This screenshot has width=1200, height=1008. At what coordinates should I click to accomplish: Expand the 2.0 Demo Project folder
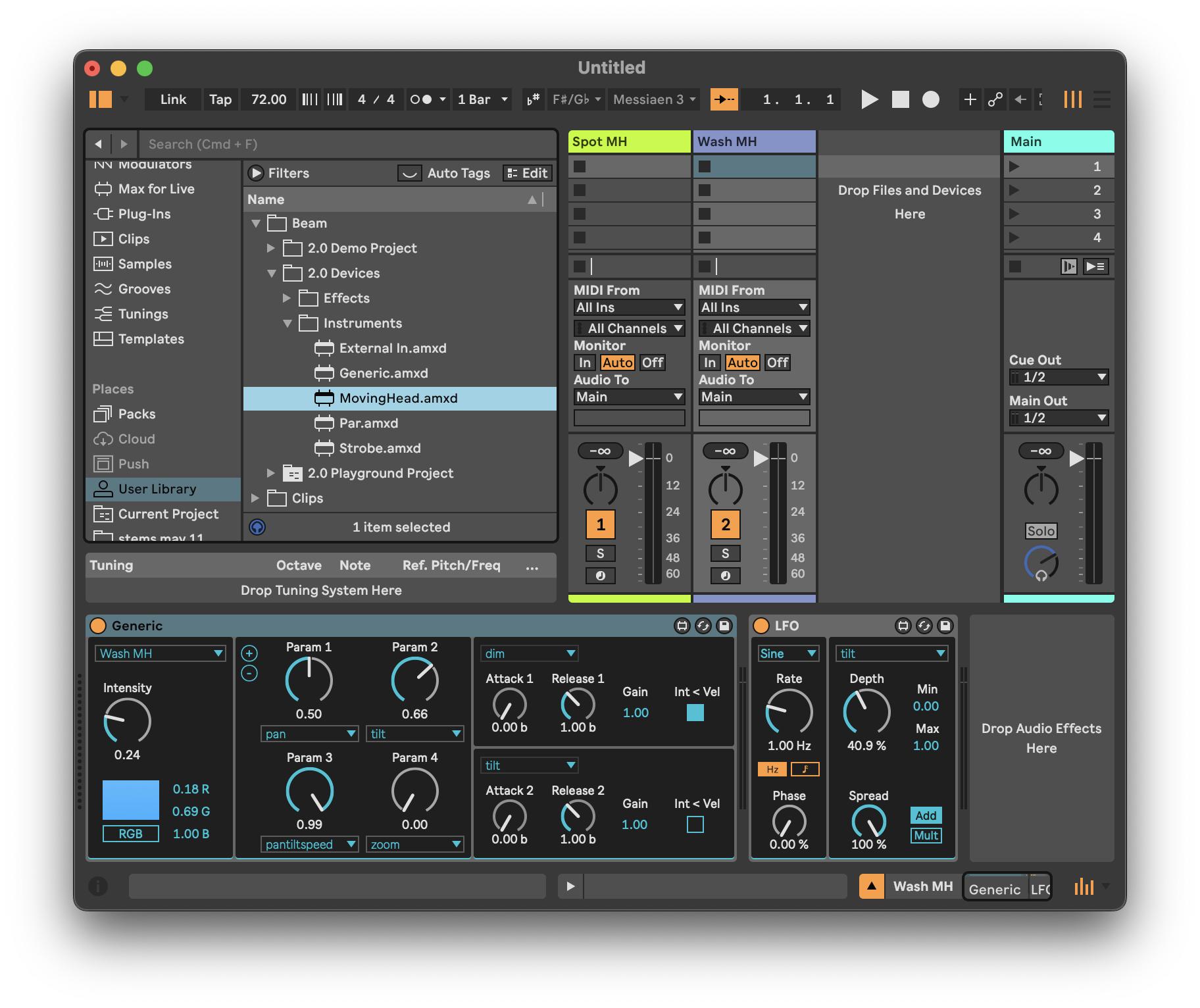pos(271,248)
